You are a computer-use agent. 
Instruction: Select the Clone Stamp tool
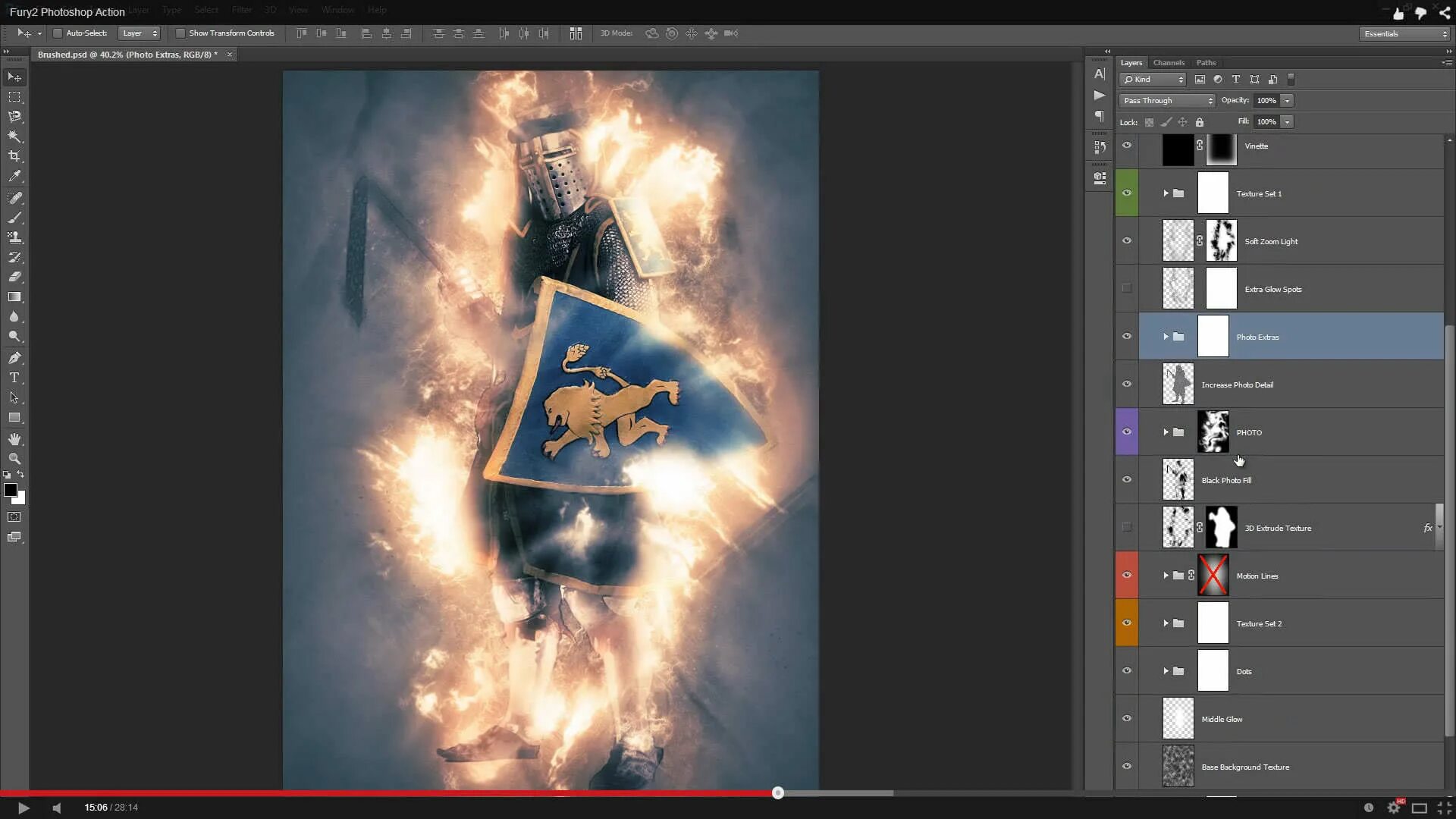click(x=14, y=237)
